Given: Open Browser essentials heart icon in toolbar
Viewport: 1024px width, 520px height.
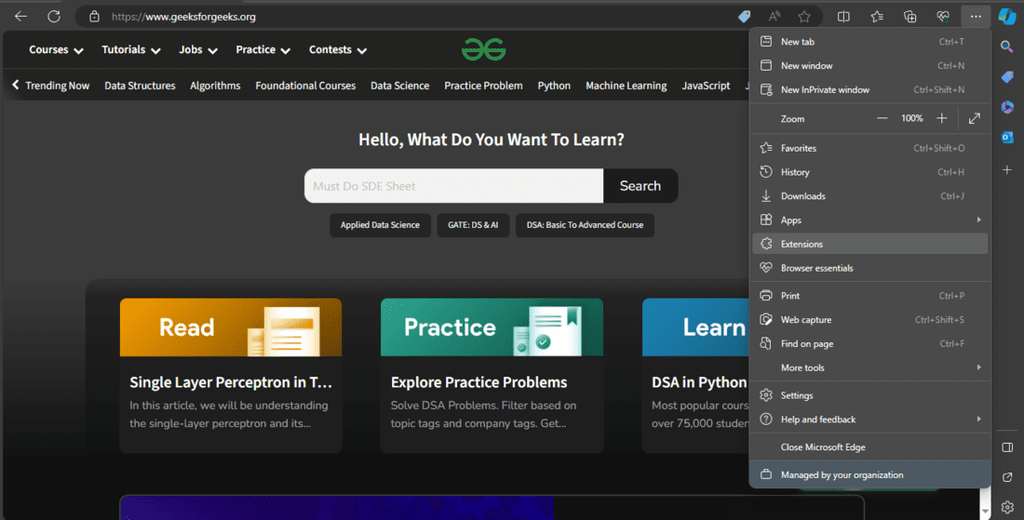Looking at the screenshot, I should click(x=942, y=16).
